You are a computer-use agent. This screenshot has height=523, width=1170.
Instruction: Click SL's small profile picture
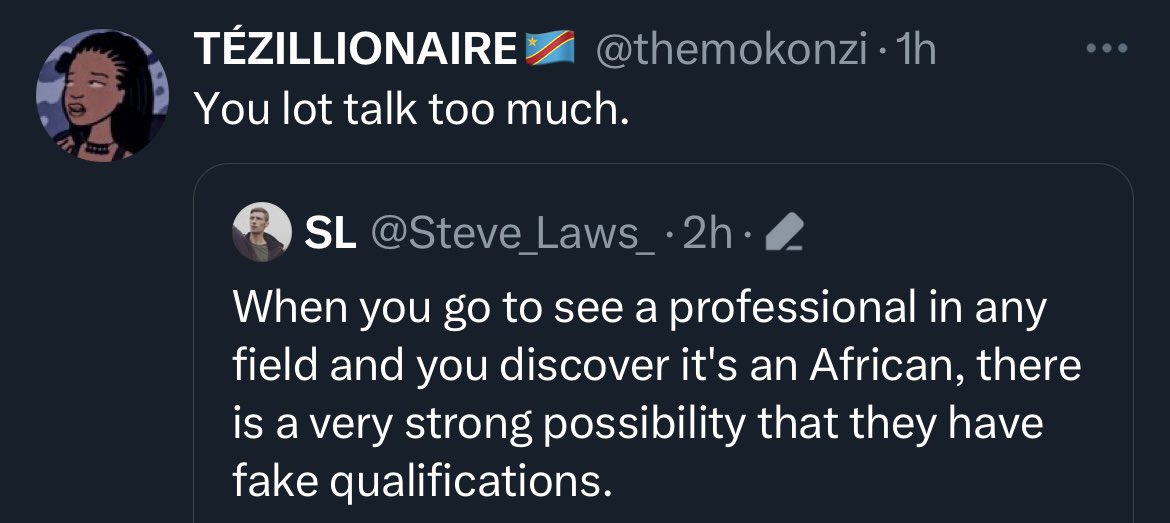tap(261, 235)
